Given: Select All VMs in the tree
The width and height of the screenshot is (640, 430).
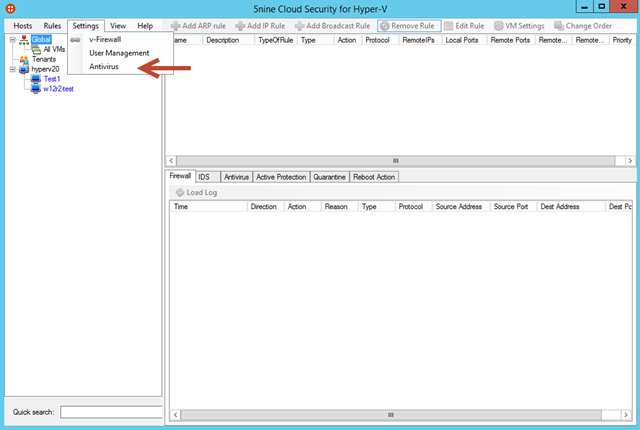Looking at the screenshot, I should pos(54,49).
